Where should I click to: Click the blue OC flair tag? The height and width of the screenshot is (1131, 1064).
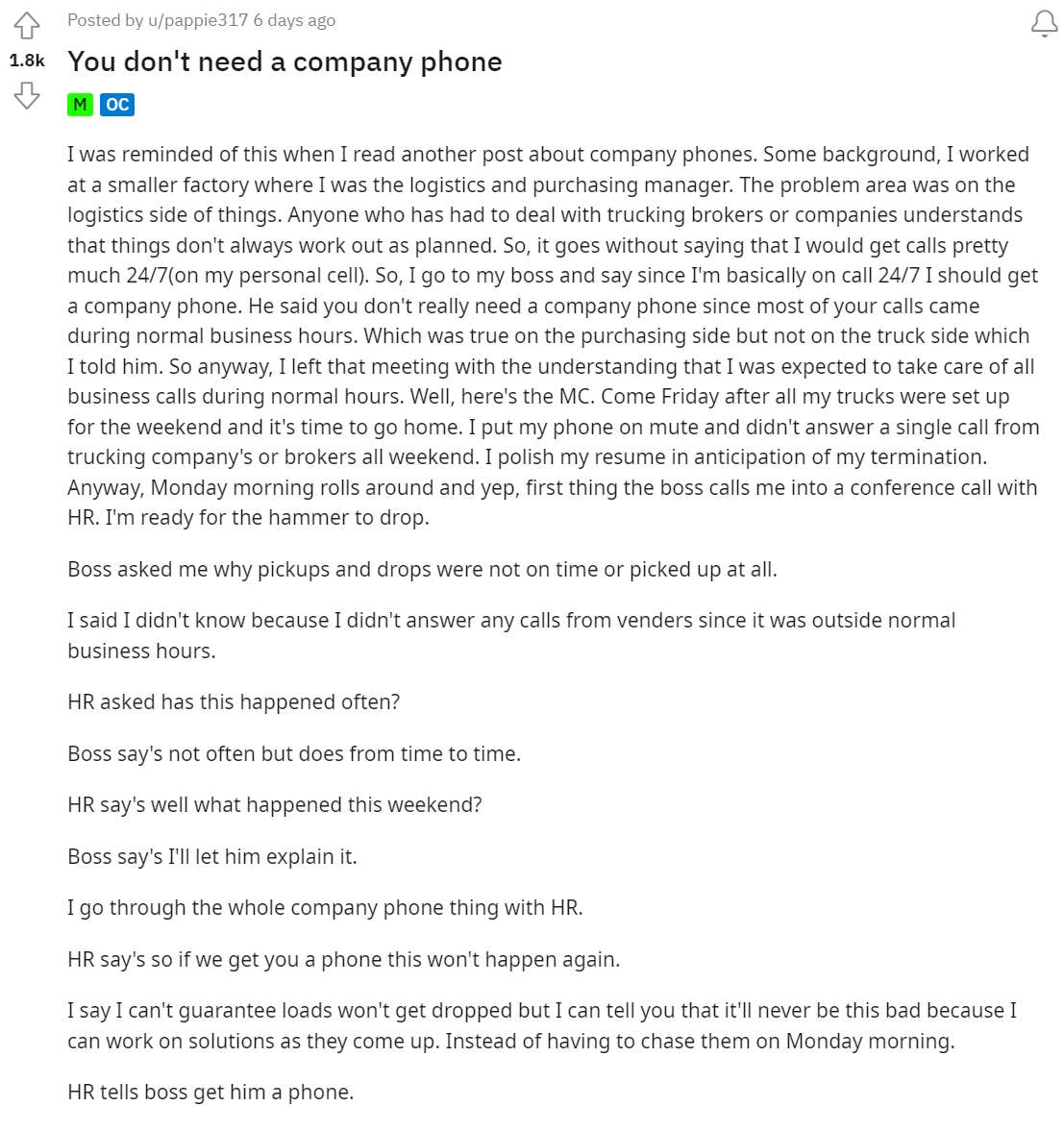117,105
